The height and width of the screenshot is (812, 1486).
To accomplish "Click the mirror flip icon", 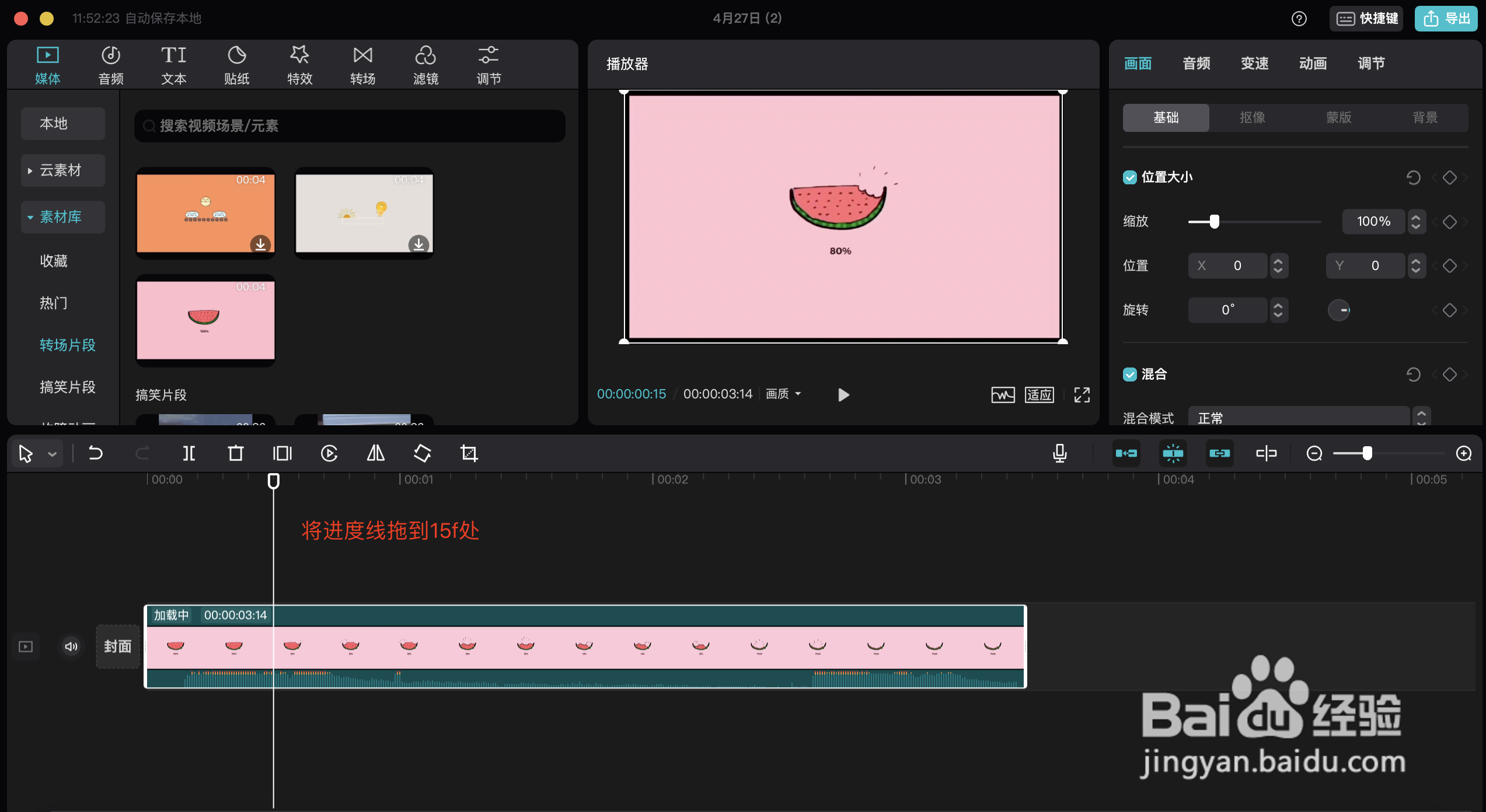I will [x=376, y=453].
